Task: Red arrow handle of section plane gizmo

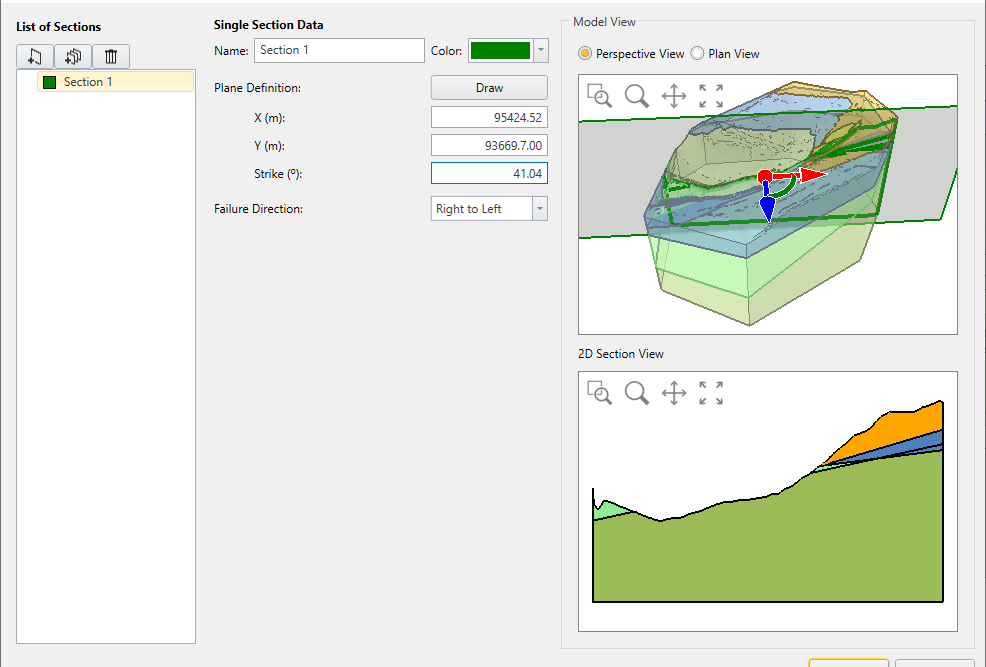Action: point(811,175)
